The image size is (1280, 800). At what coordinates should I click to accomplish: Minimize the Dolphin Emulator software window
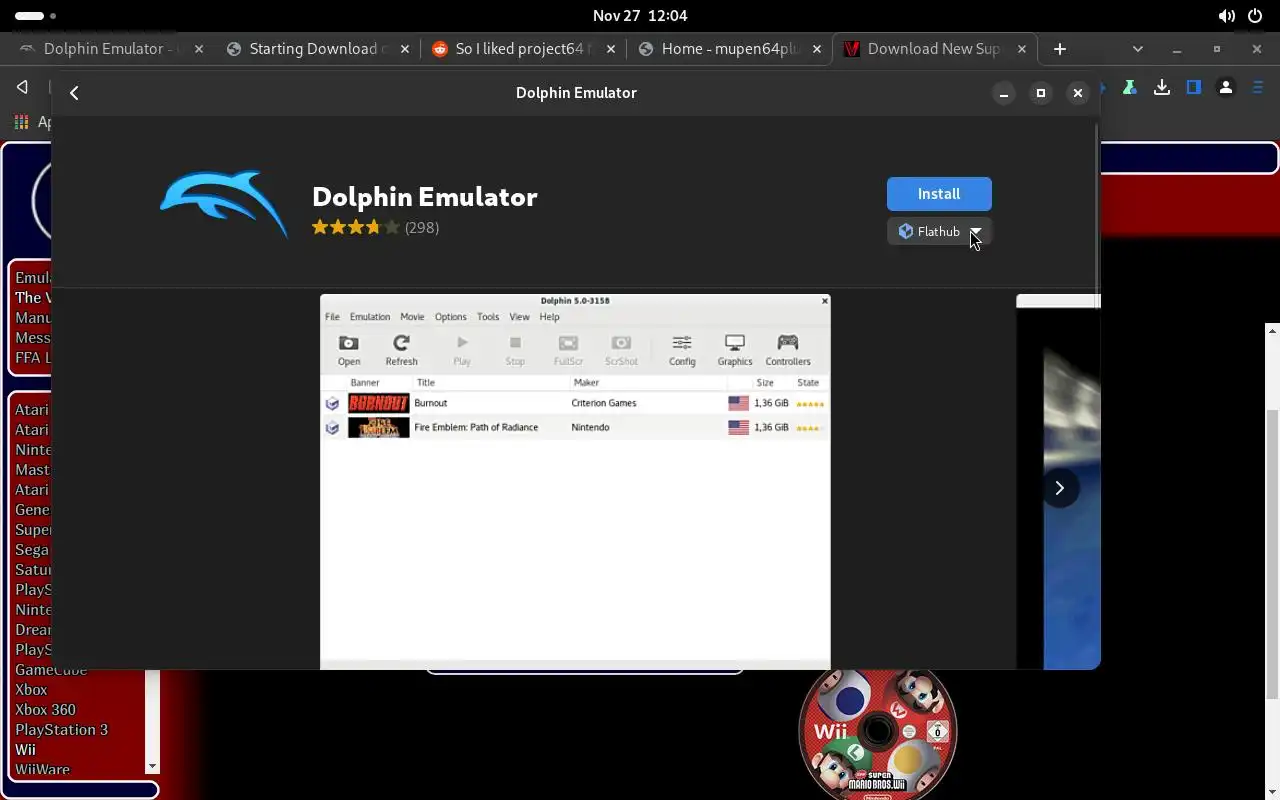coord(1004,93)
